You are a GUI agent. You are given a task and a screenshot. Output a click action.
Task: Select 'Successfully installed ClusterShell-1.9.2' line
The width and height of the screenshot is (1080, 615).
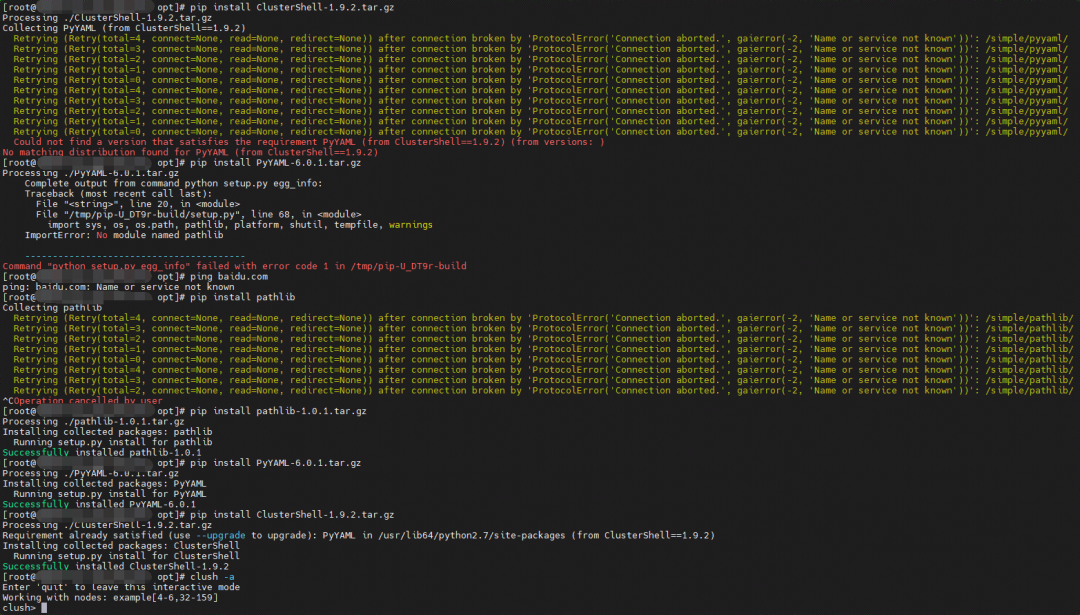116,566
